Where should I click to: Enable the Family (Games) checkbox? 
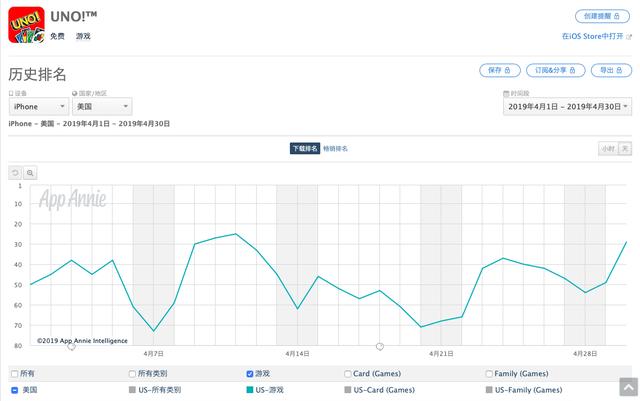(x=488, y=373)
